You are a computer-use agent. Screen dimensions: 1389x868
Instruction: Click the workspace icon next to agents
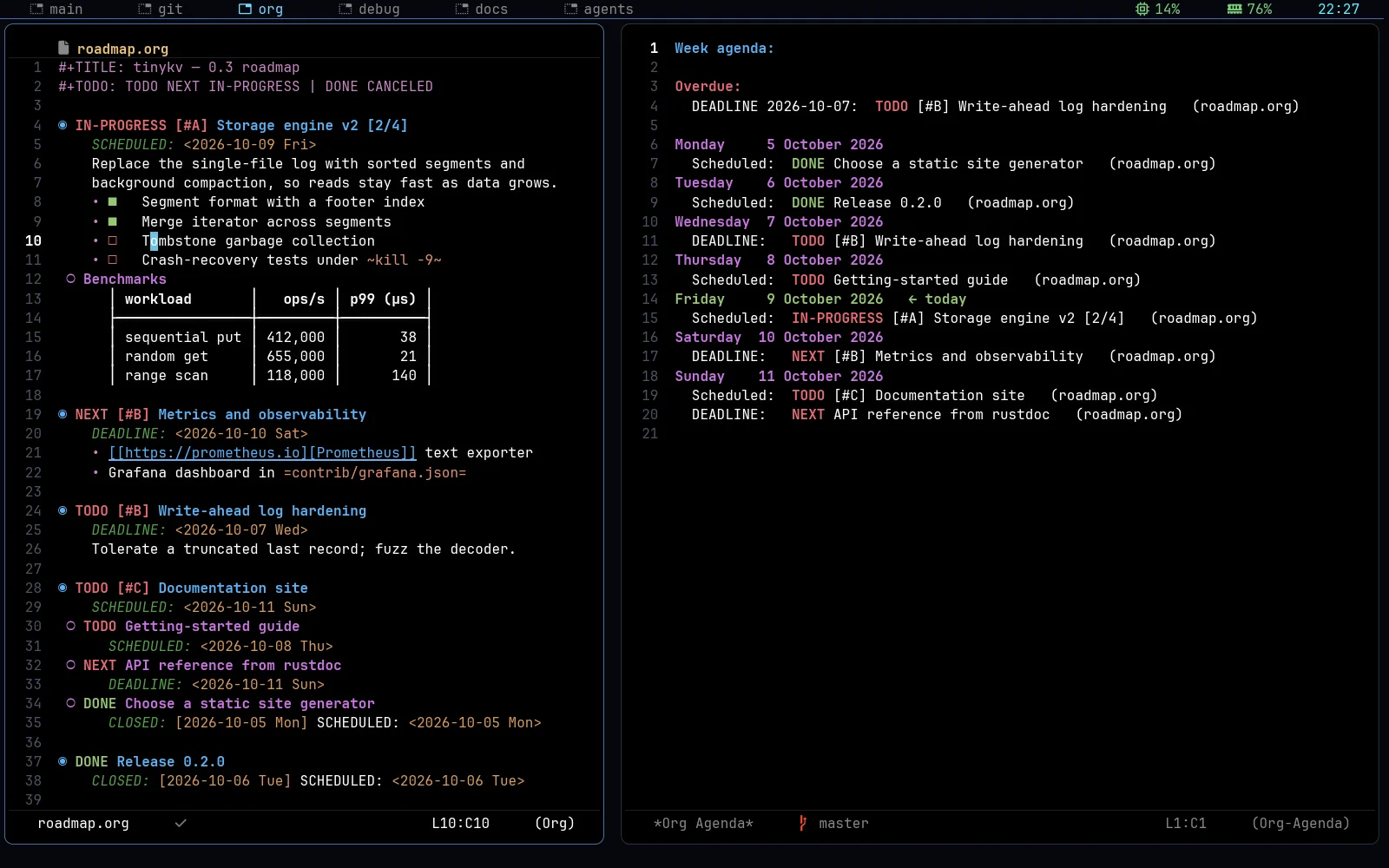pos(570,9)
